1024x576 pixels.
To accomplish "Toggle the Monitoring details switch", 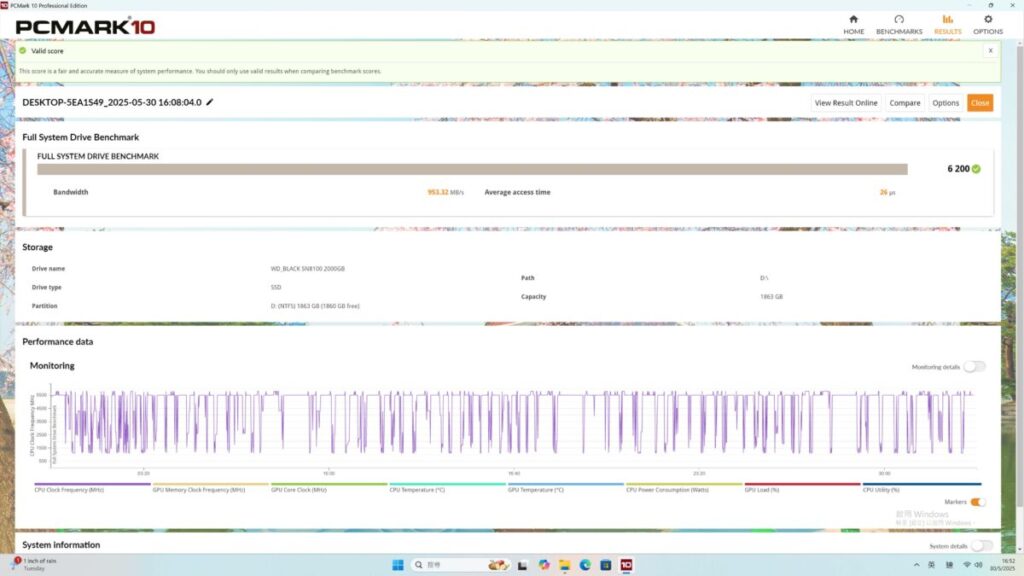I will [x=974, y=367].
